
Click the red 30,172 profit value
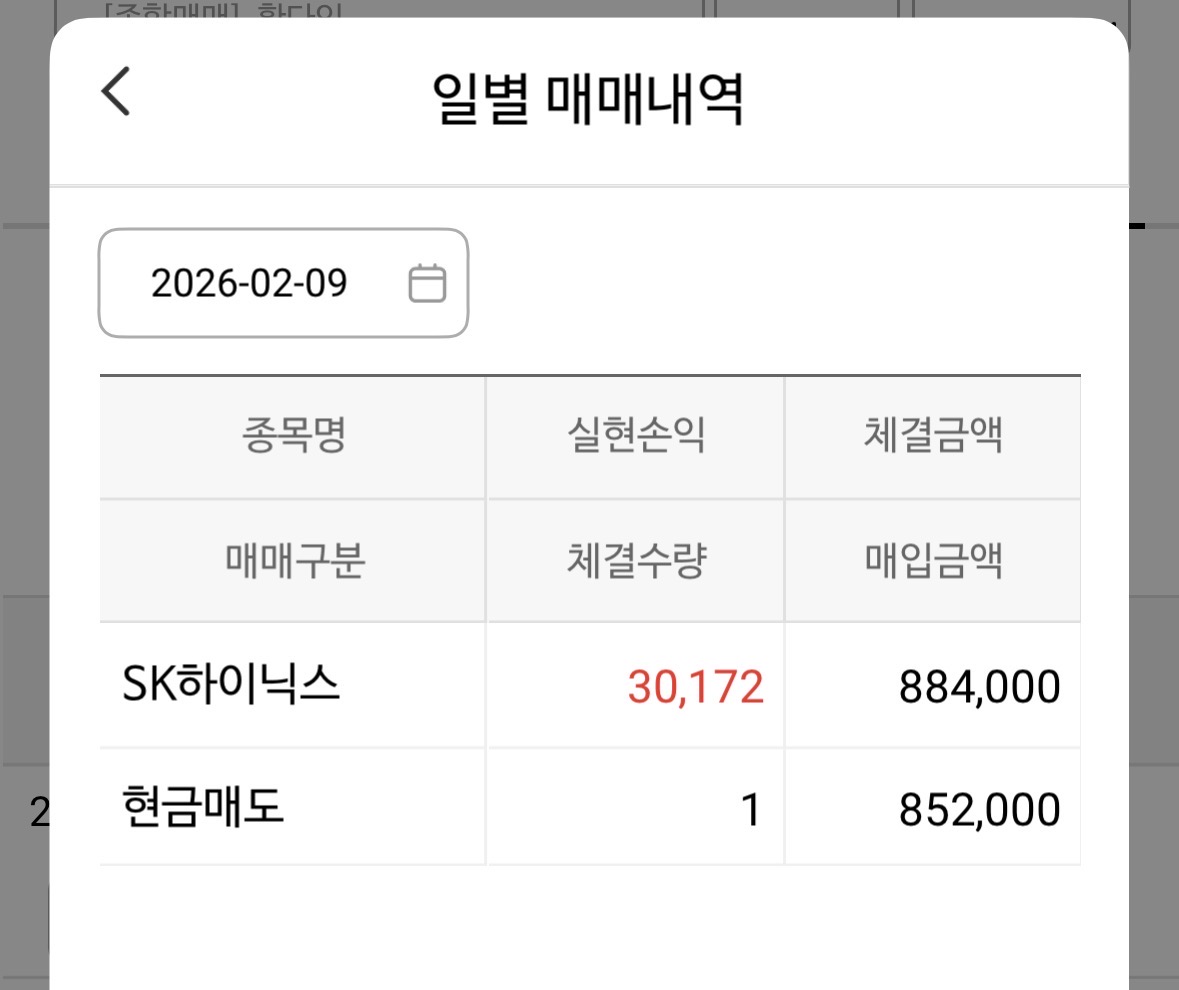coord(696,687)
